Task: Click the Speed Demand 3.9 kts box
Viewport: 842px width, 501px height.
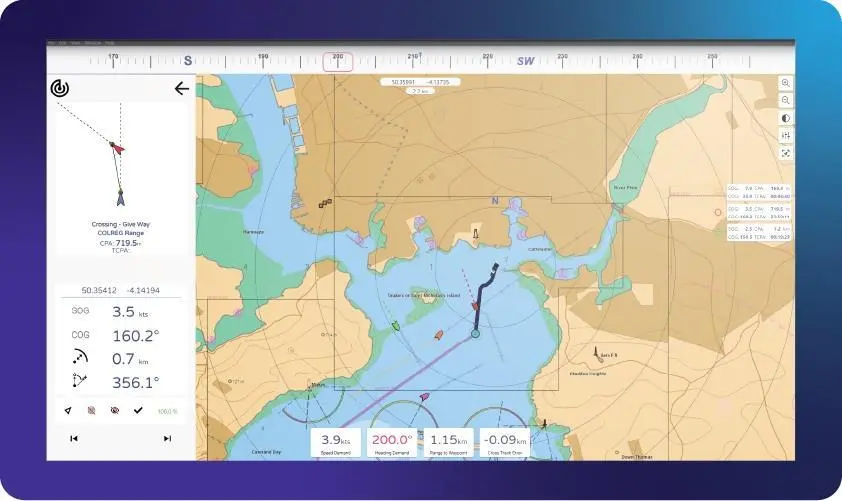Action: [x=336, y=443]
